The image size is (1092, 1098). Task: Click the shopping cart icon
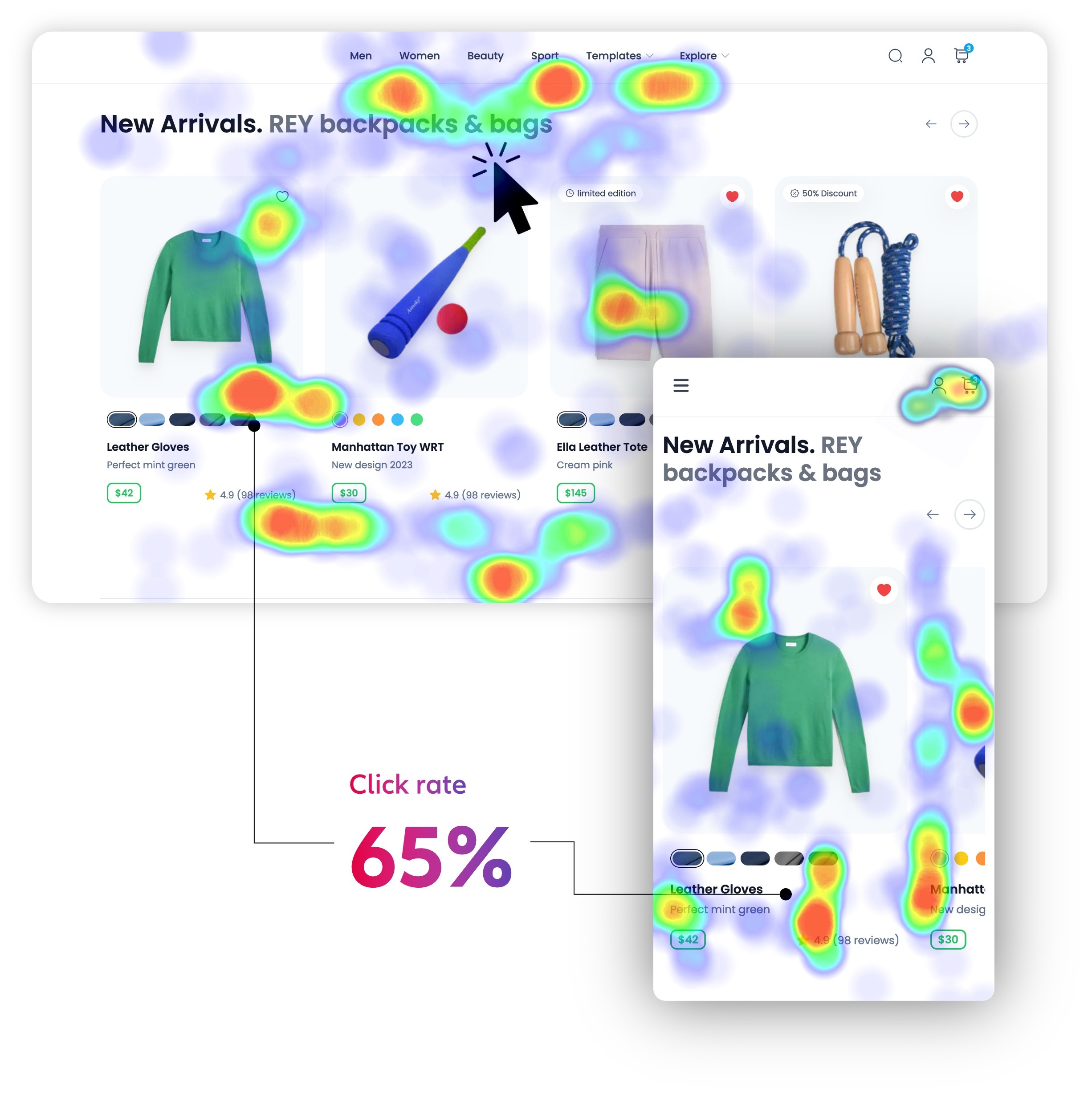[x=960, y=55]
